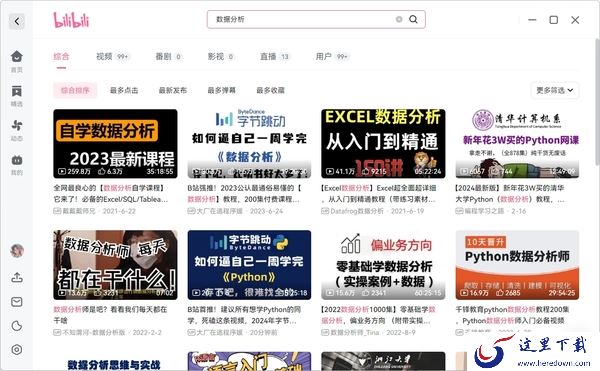The width and height of the screenshot is (600, 371).
Task: Switch to the 视频 99+ tab
Action: coord(112,57)
